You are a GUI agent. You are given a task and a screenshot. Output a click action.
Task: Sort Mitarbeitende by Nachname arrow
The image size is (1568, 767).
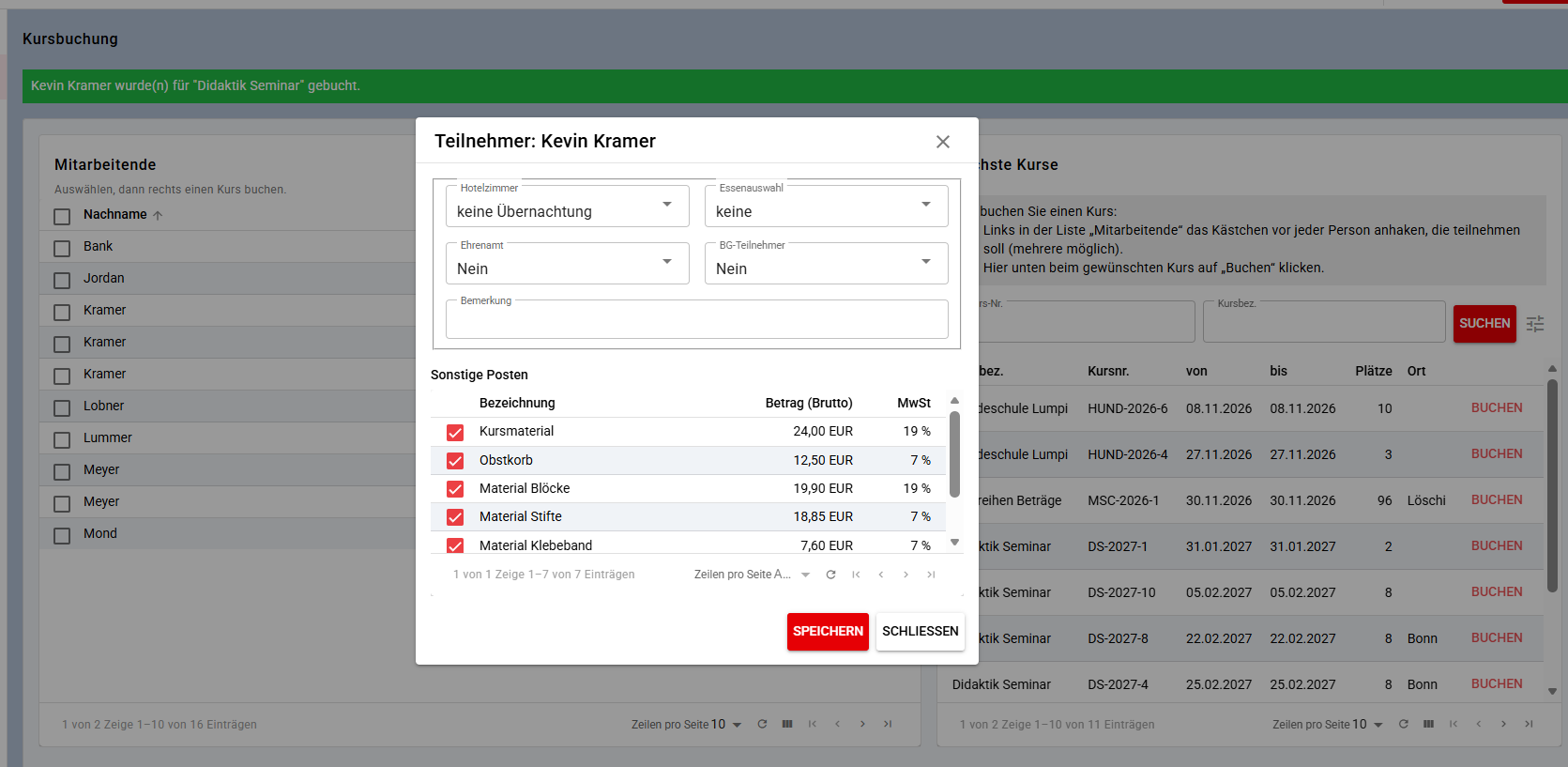tap(158, 215)
